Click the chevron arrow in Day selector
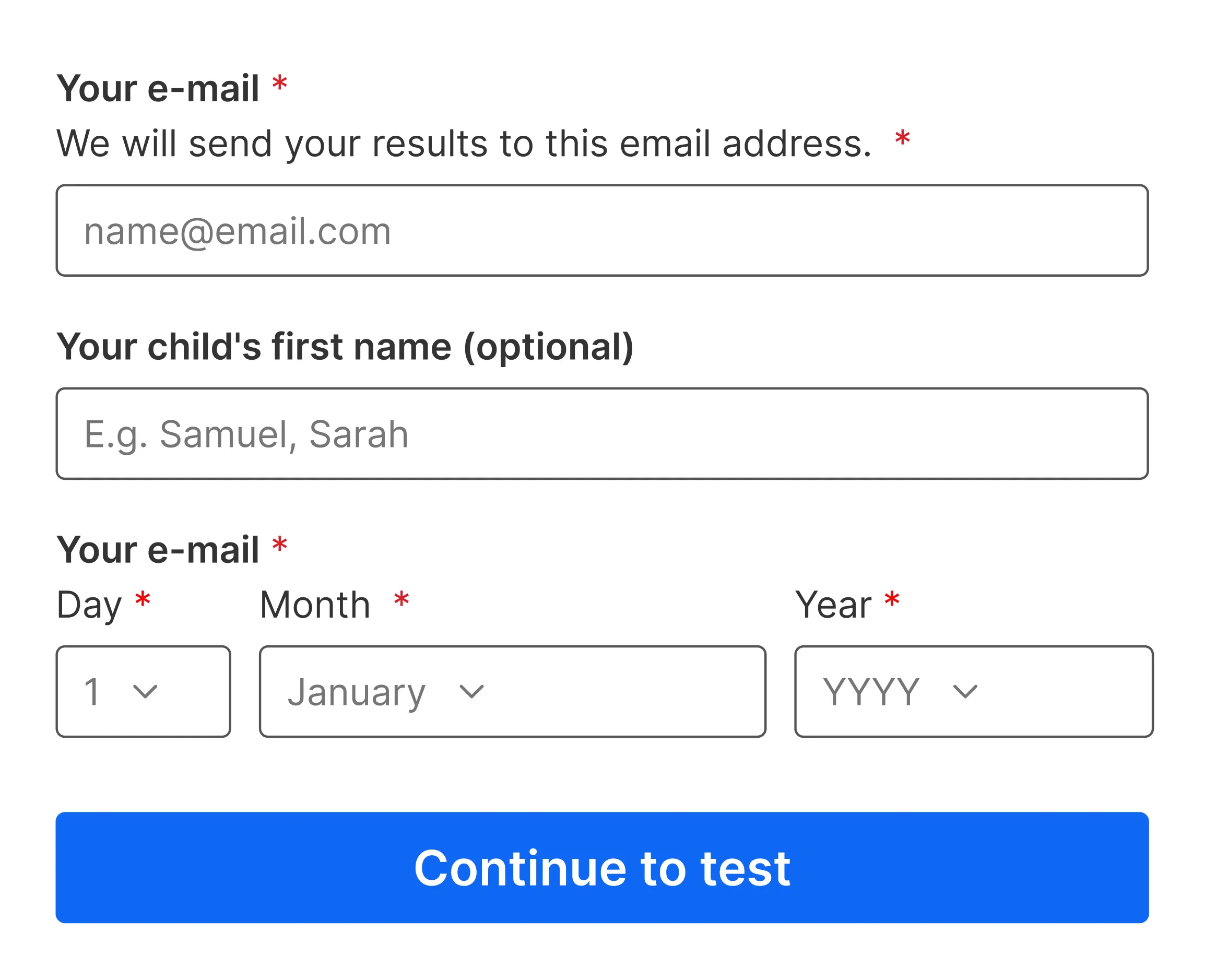Image resolution: width=1205 pixels, height=980 pixels. (x=145, y=691)
